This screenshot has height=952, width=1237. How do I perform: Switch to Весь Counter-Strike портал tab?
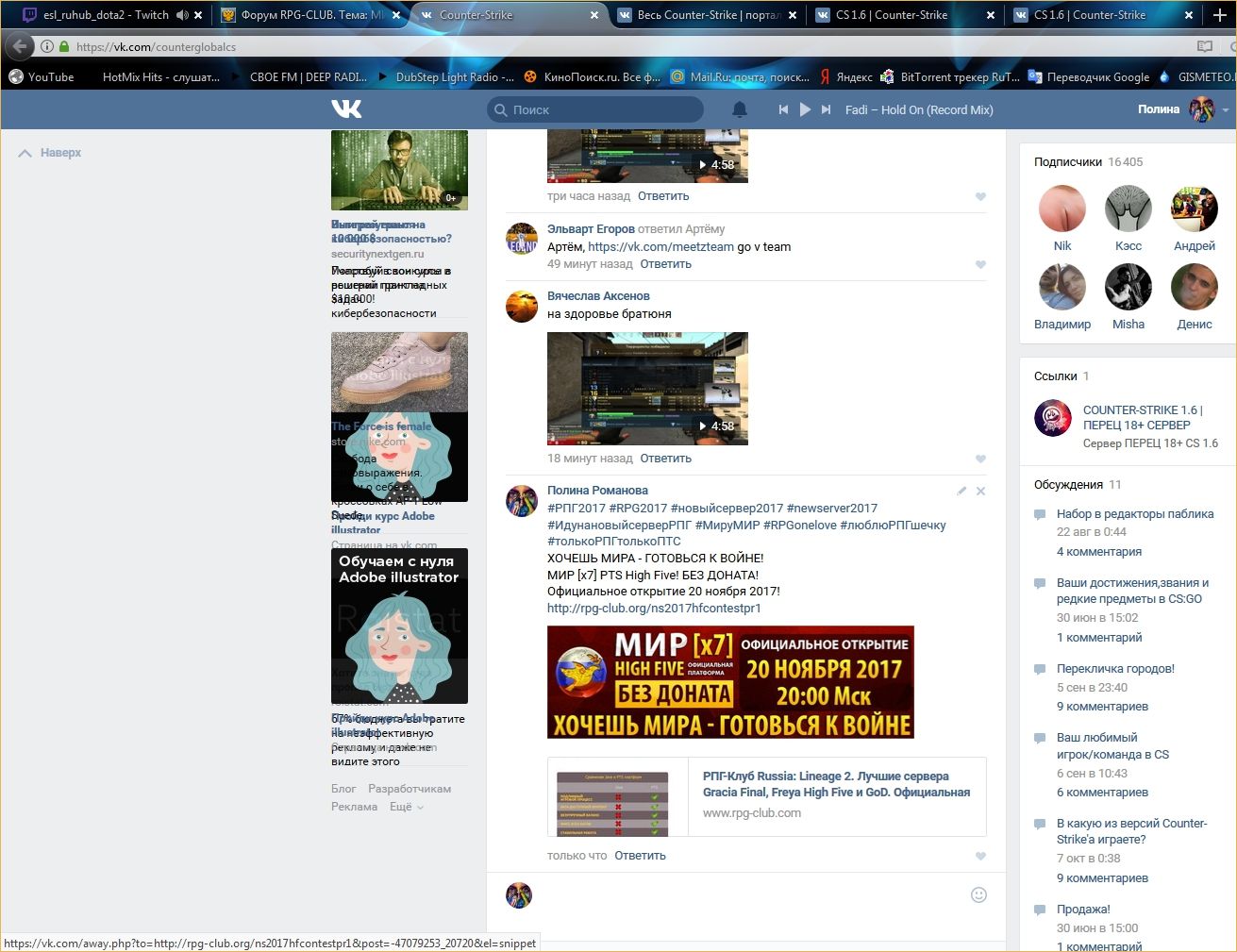coord(707,15)
